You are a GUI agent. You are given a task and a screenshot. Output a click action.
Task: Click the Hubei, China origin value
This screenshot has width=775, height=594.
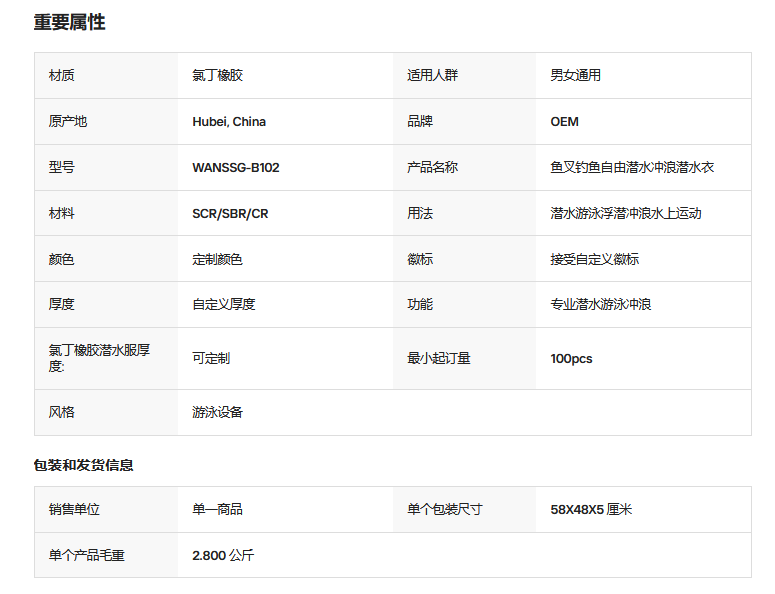pyautogui.click(x=229, y=122)
